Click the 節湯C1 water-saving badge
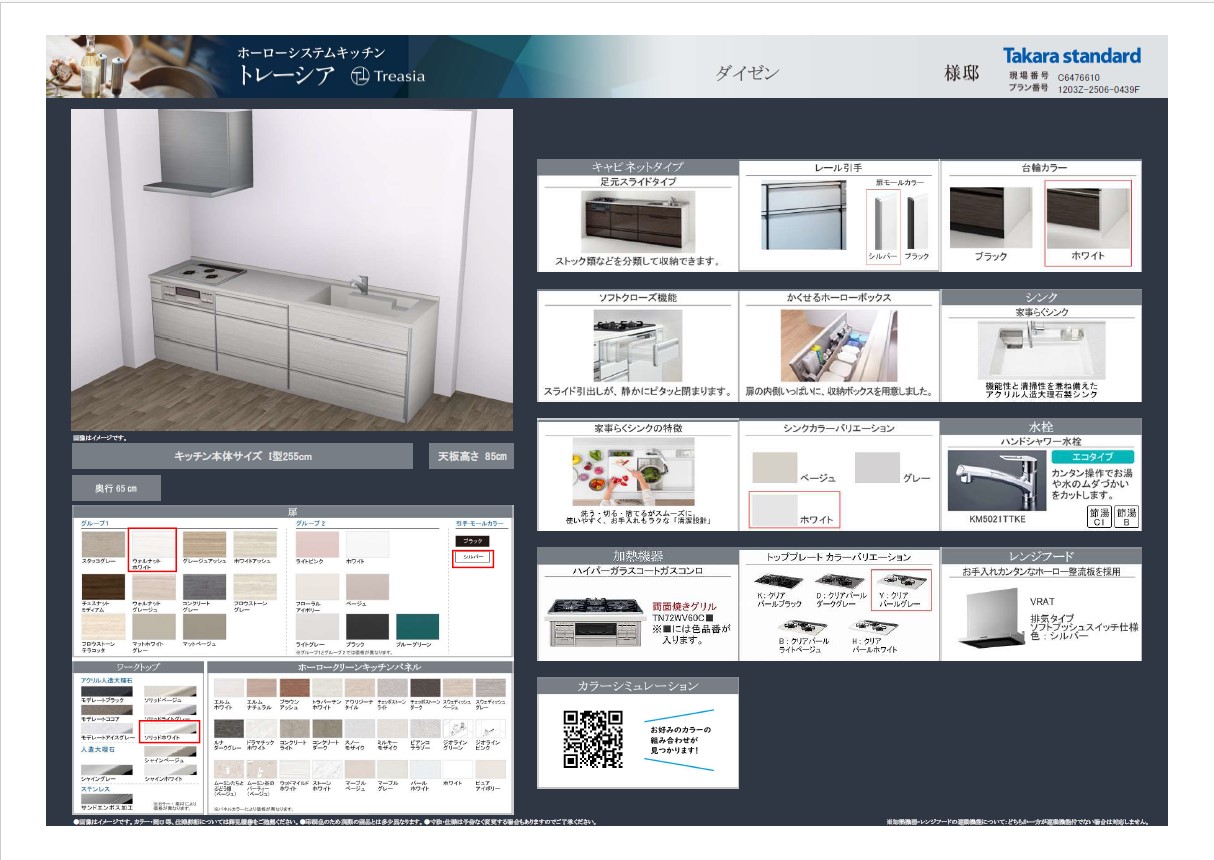Image resolution: width=1214 pixels, height=860 pixels. (x=1098, y=516)
